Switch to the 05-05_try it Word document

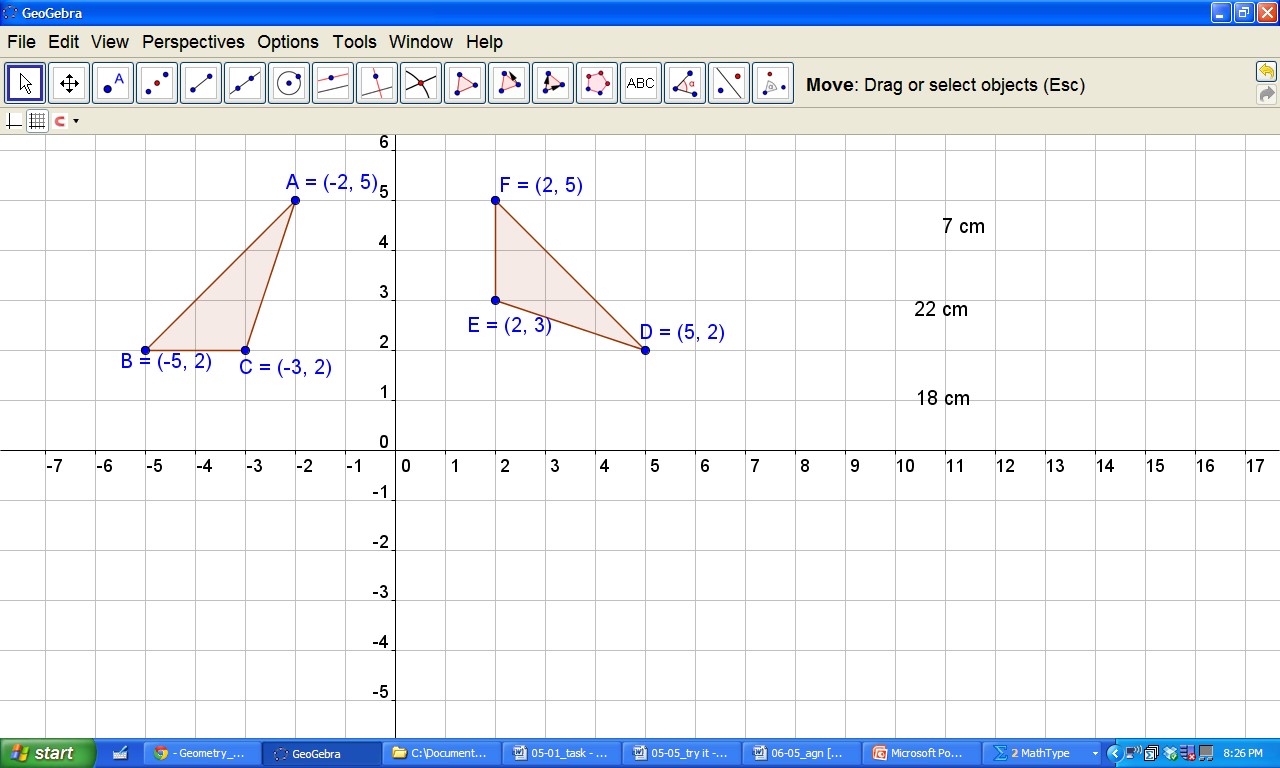tap(682, 753)
